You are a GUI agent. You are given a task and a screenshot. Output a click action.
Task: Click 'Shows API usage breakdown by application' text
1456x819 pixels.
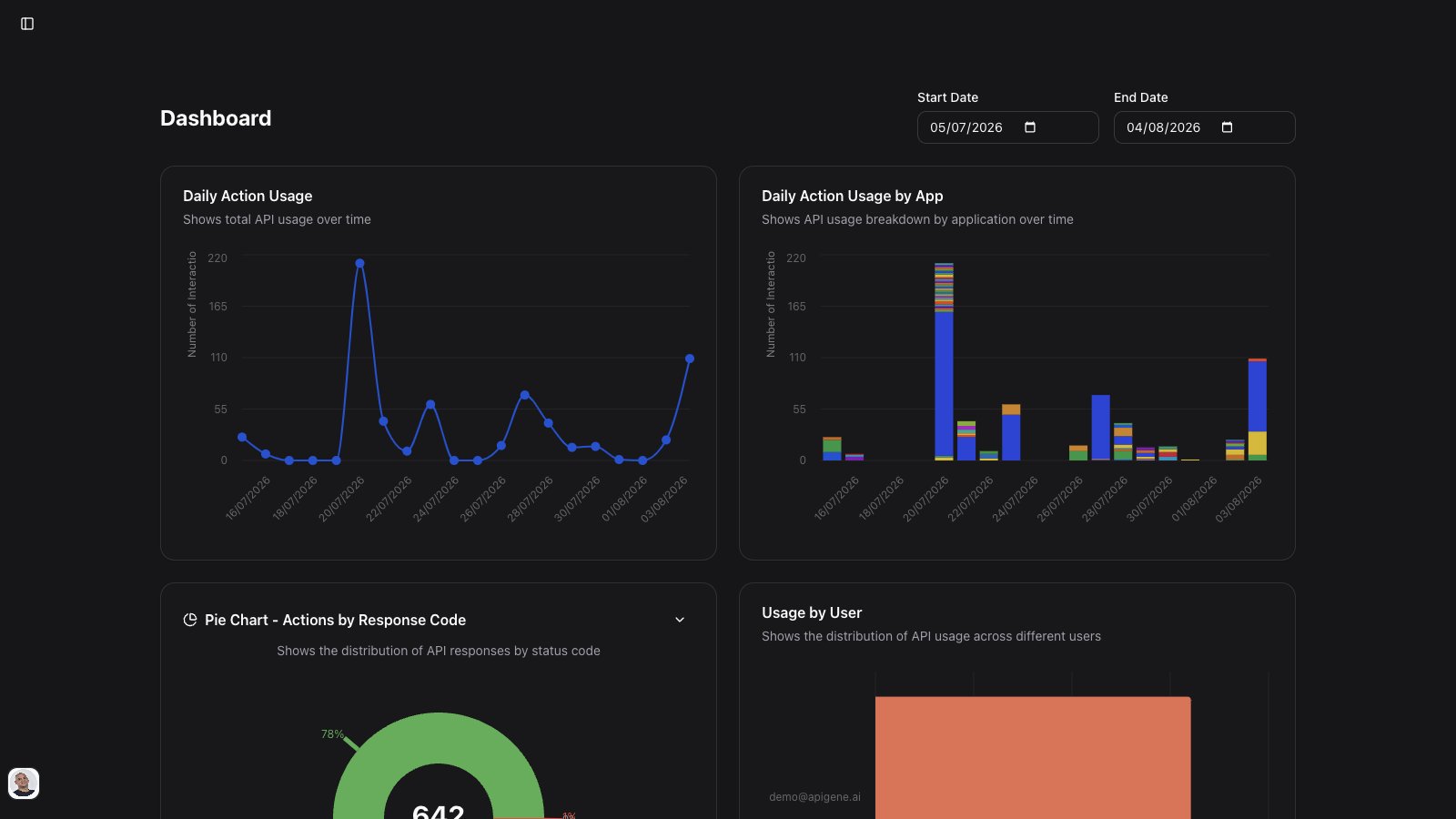tap(917, 219)
